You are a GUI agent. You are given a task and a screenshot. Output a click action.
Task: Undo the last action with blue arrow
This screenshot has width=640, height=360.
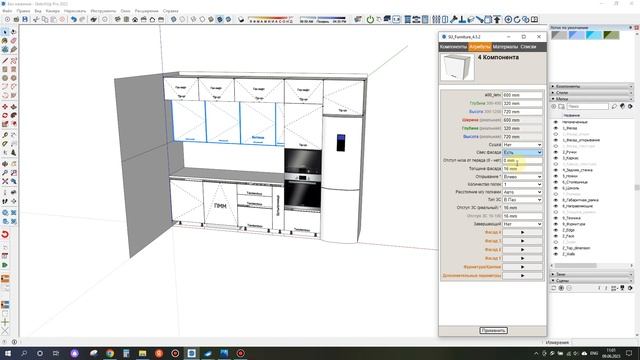[x=73, y=19]
